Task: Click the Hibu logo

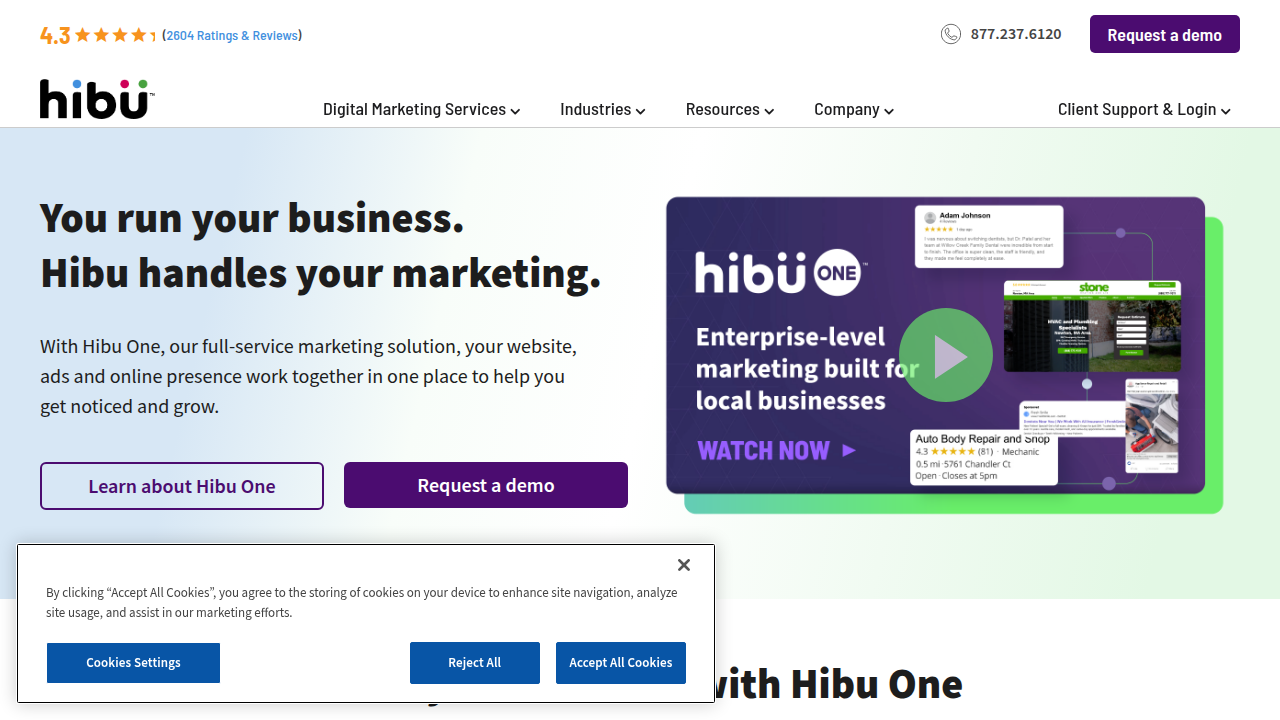Action: tap(97, 99)
